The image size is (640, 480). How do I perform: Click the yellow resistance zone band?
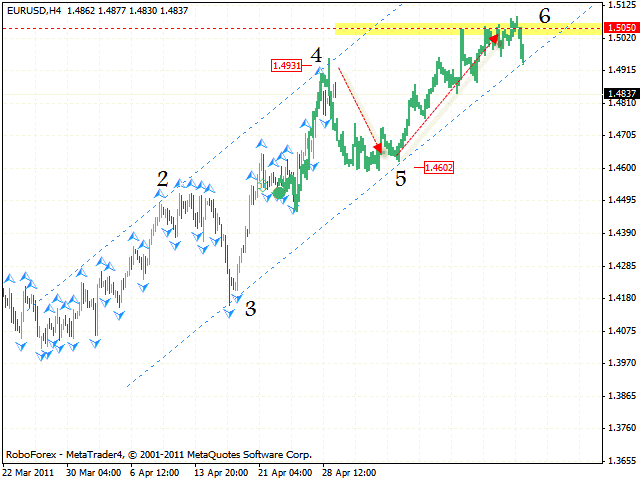[x=400, y=29]
